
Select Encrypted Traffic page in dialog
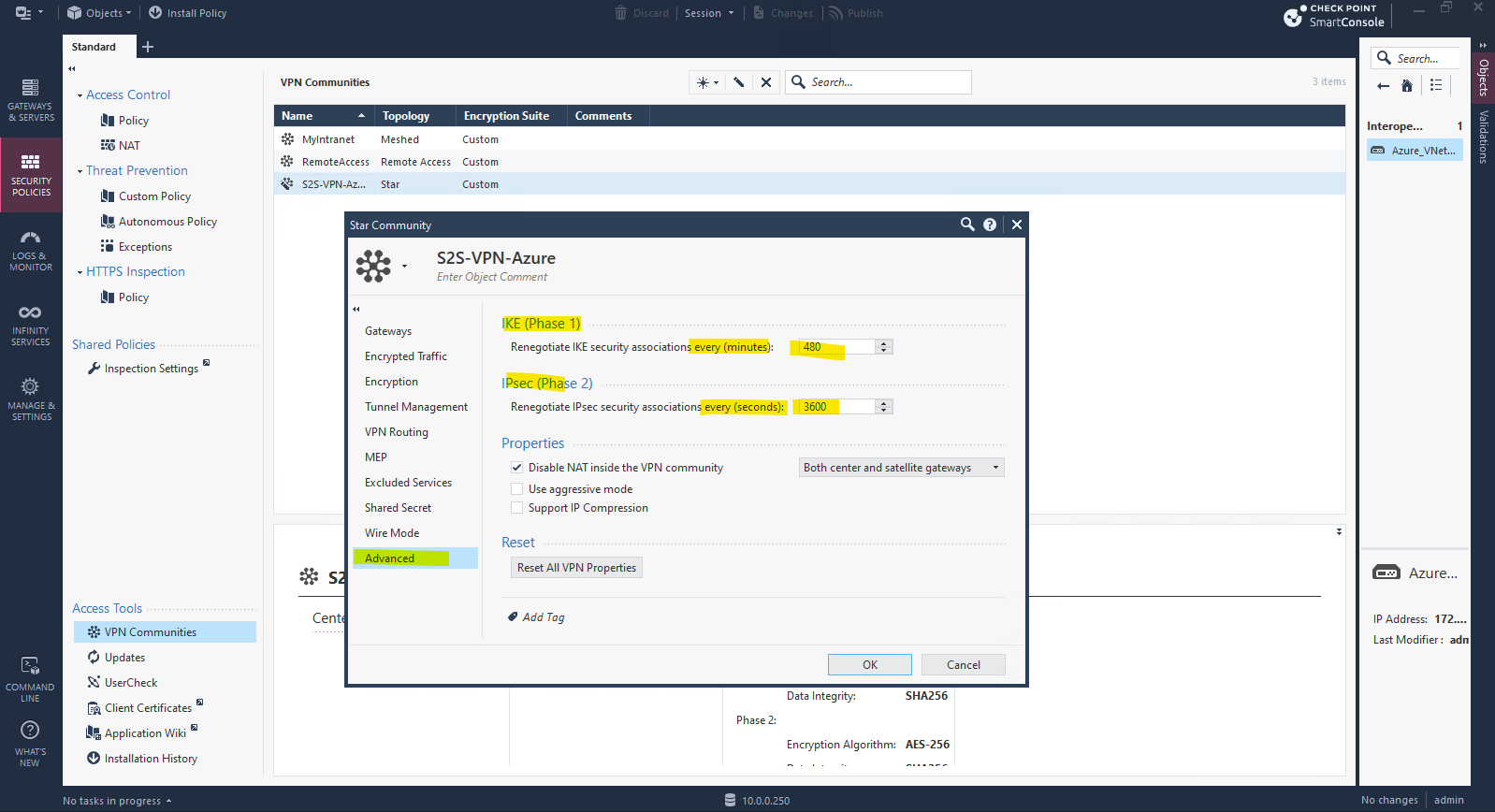[x=406, y=356]
